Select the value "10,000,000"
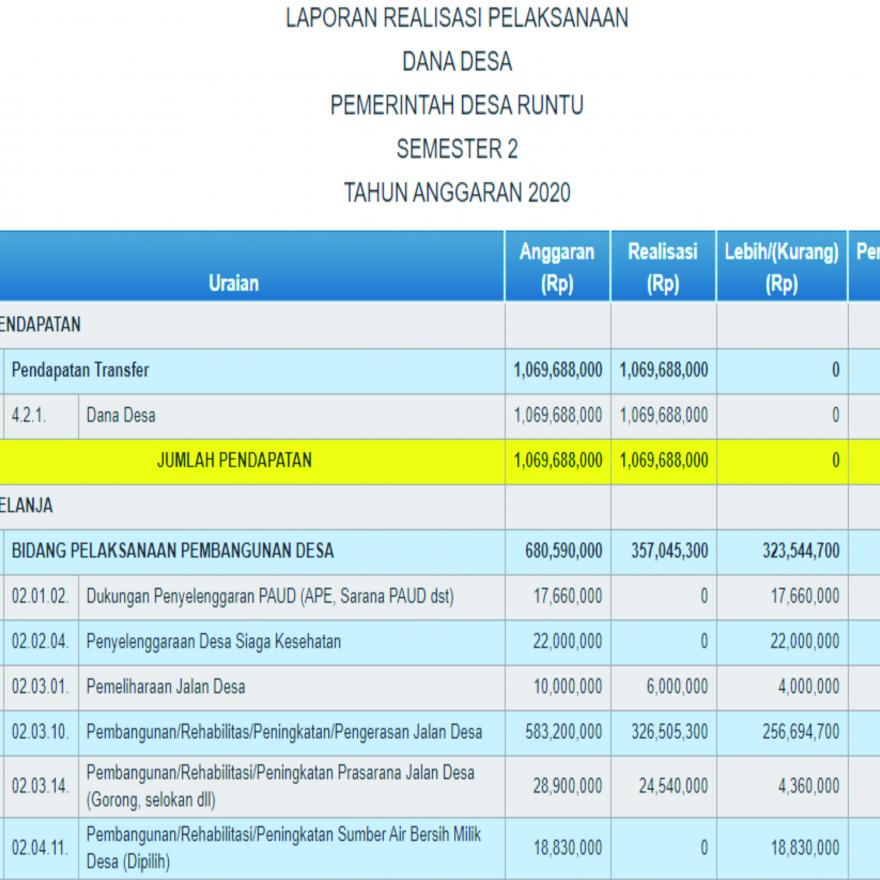This screenshot has width=880, height=880. click(567, 687)
